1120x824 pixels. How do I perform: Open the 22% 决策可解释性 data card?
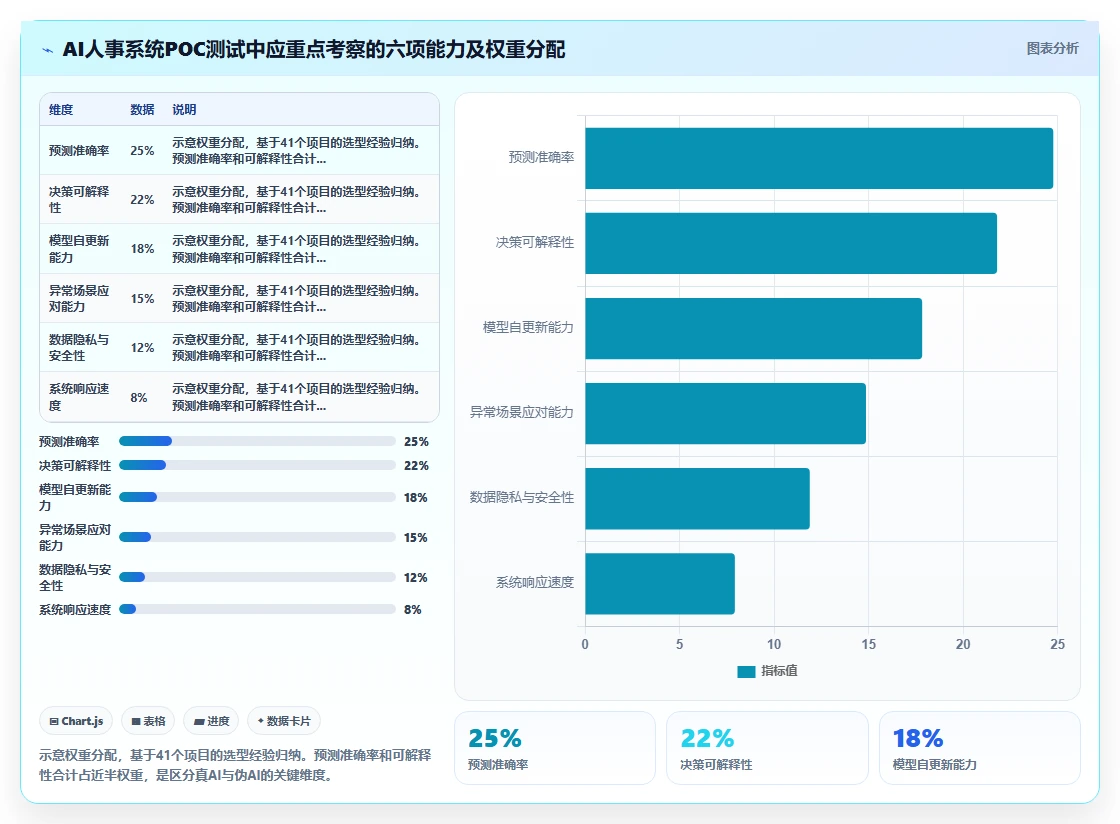[x=767, y=748]
